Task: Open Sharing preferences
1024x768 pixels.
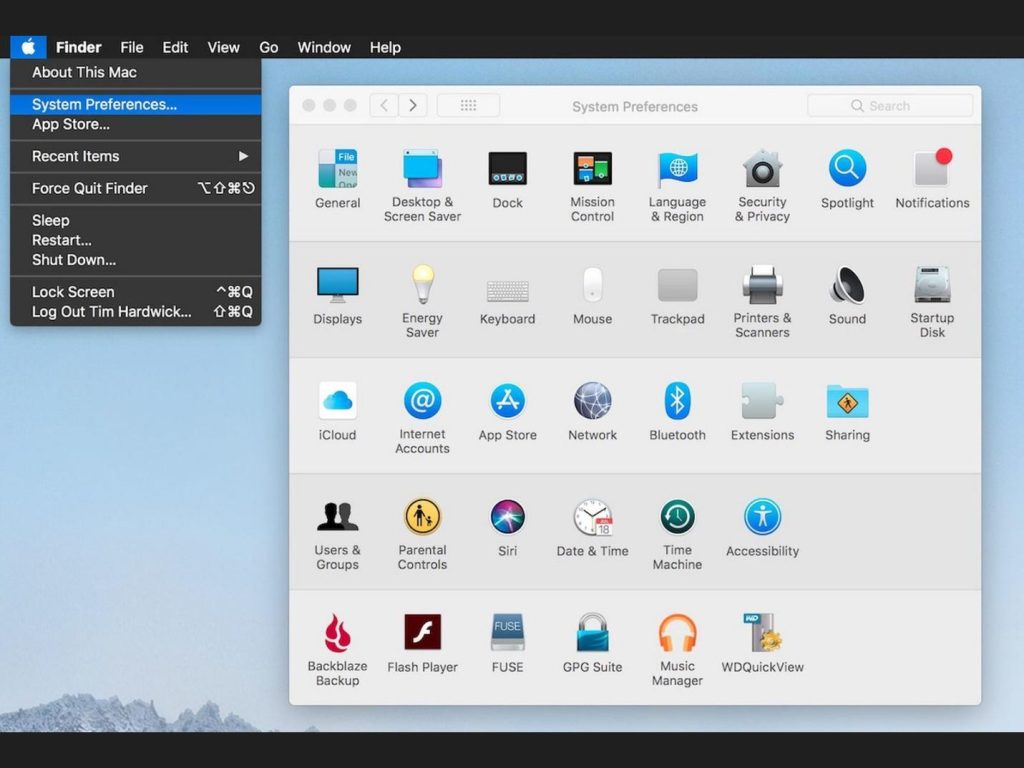Action: coord(847,400)
